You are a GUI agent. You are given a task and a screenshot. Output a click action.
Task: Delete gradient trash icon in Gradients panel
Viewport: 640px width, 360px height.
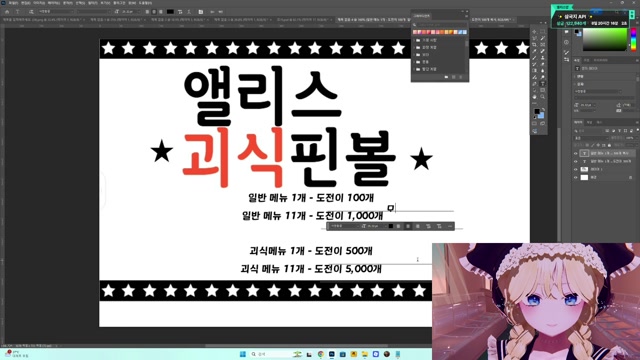[x=460, y=77]
